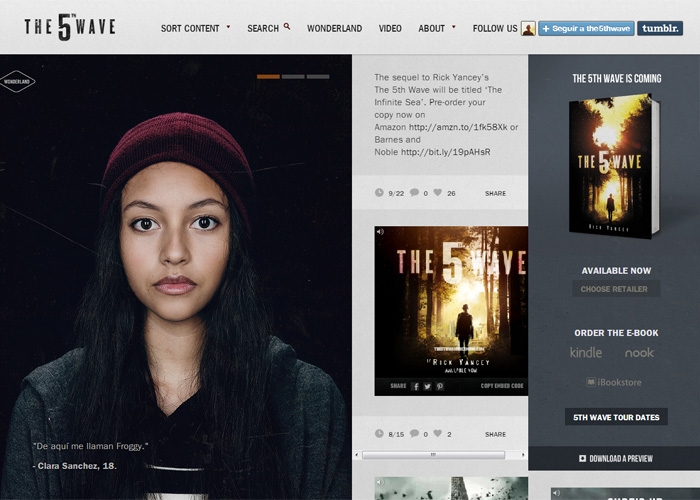Open the amzn.to Amazon link
Screen dimensions: 700x500
[458, 127]
